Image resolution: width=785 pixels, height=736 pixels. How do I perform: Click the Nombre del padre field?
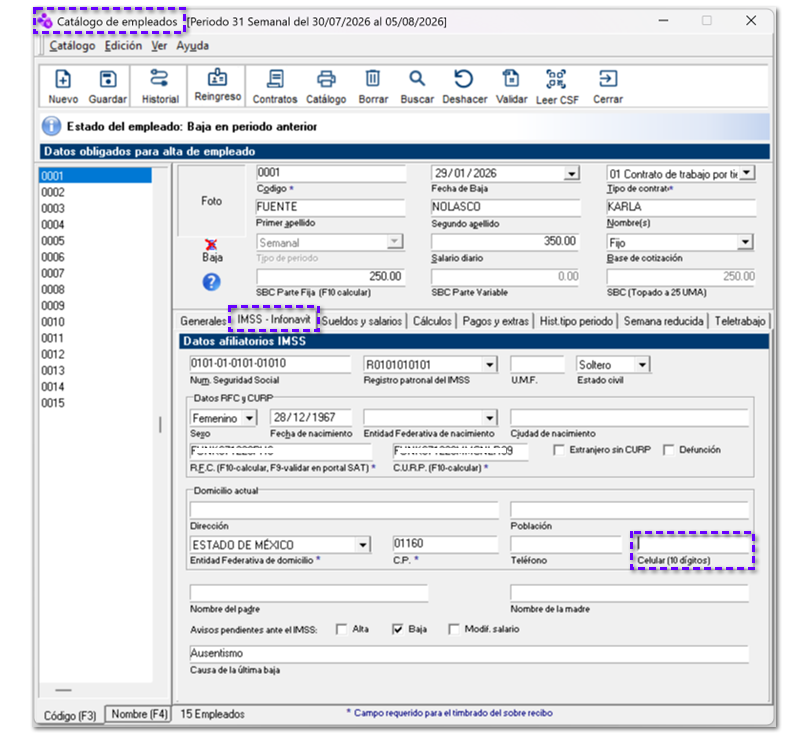(308, 593)
